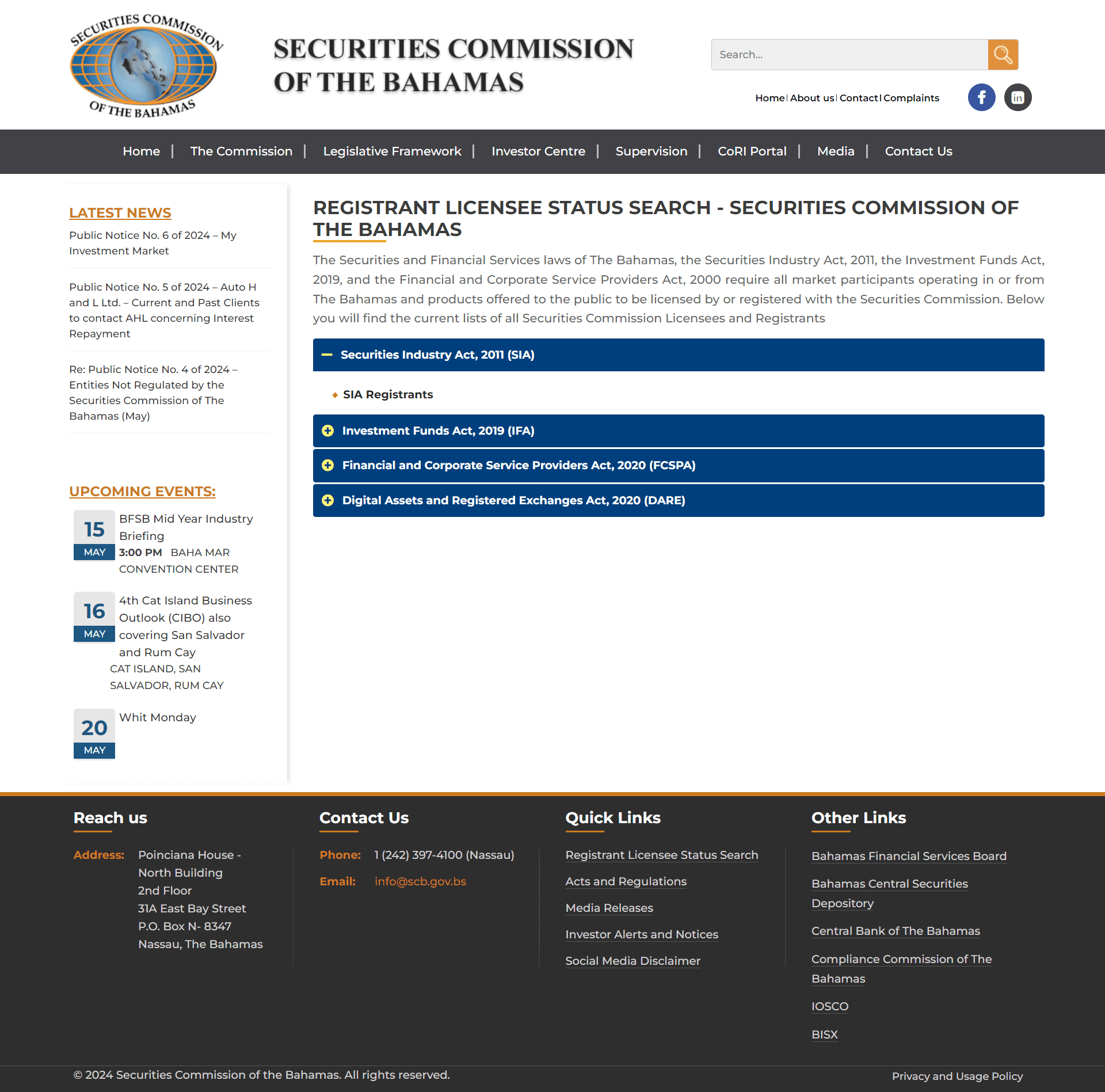This screenshot has height=1092, width=1105.
Task: Click the 16 May date badge
Action: pos(94,617)
